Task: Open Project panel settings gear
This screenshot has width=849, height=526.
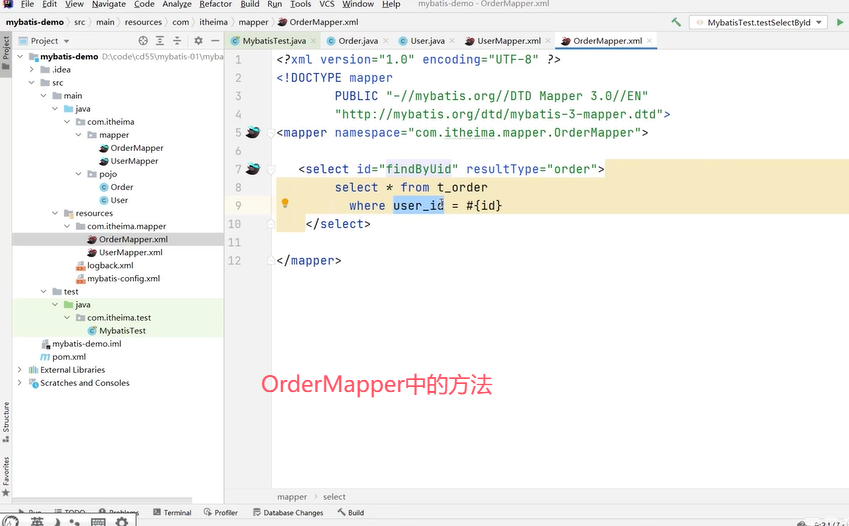Action: [x=198, y=41]
